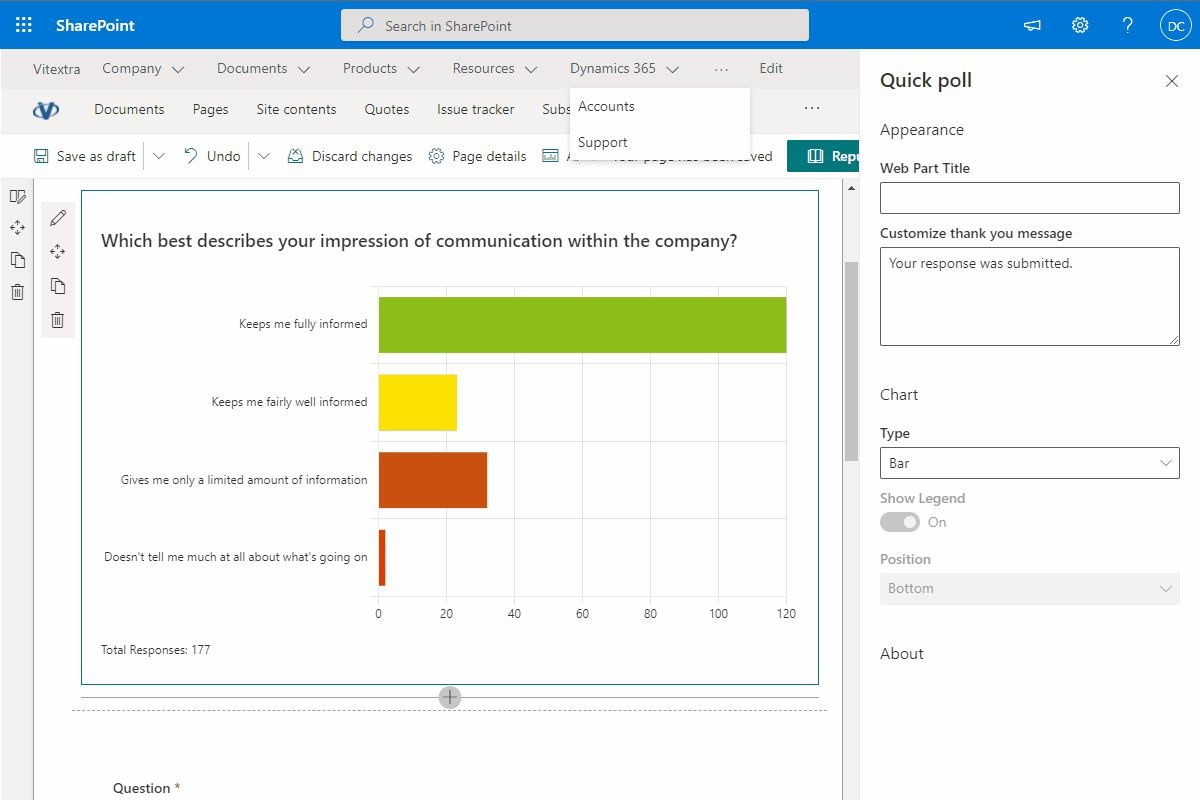Click the duplicate section icon
Viewport: 1200px width, 800px height.
coord(17,260)
